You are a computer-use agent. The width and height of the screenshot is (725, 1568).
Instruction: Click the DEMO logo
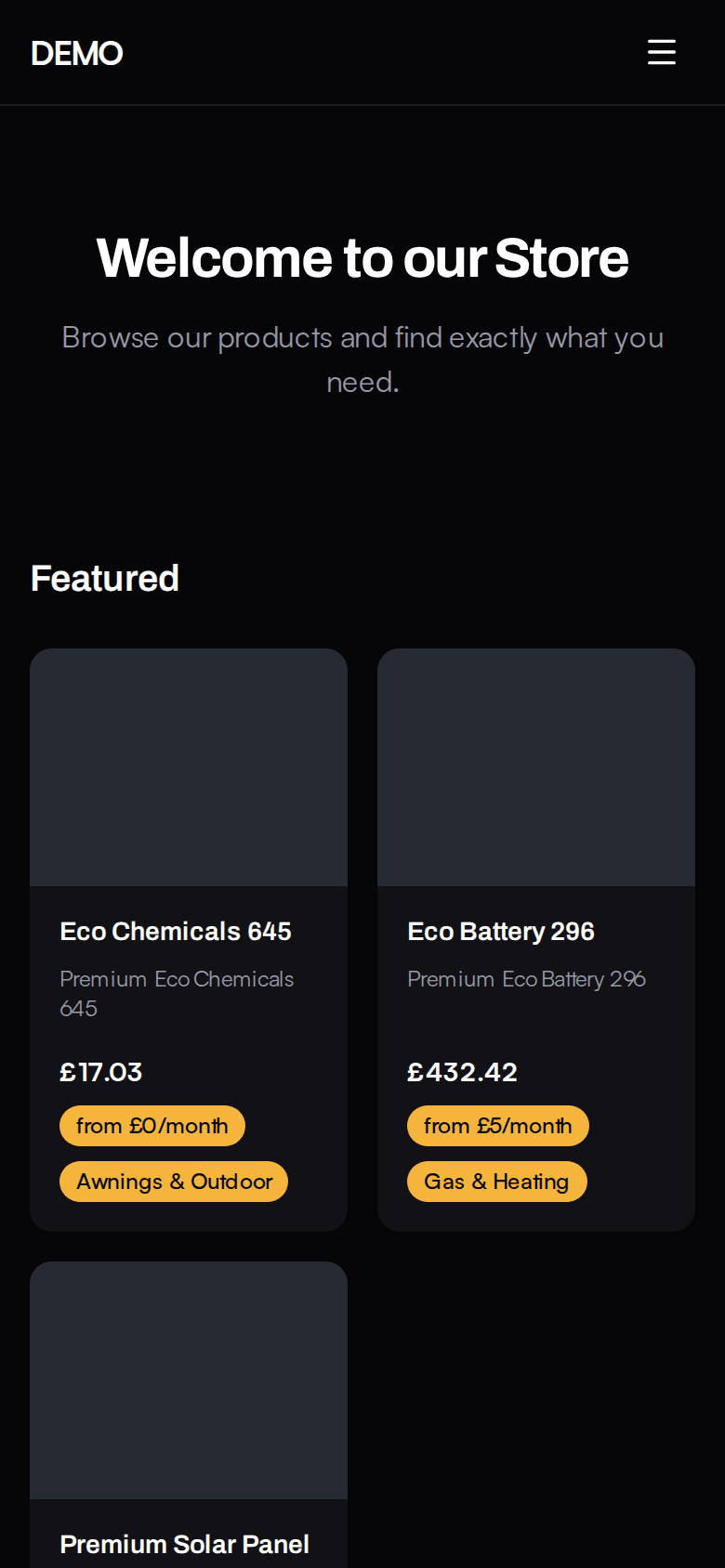pos(76,53)
